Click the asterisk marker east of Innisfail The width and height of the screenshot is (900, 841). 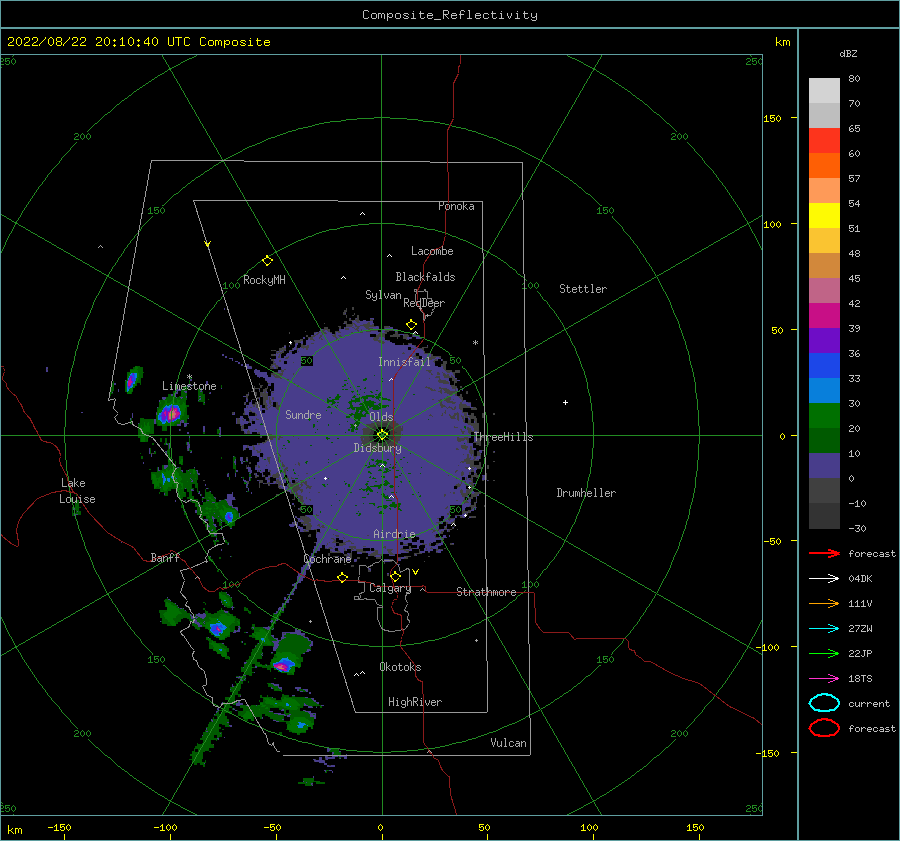(475, 343)
